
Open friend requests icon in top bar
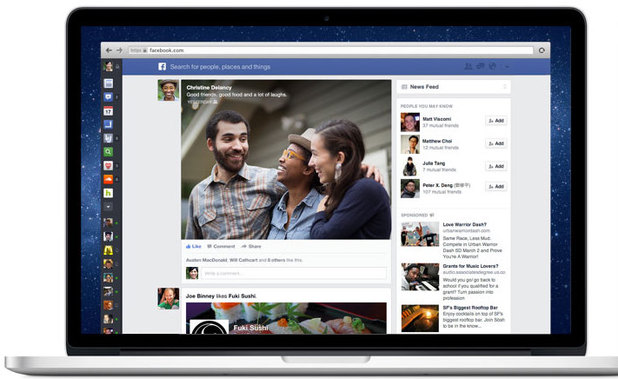(468, 67)
